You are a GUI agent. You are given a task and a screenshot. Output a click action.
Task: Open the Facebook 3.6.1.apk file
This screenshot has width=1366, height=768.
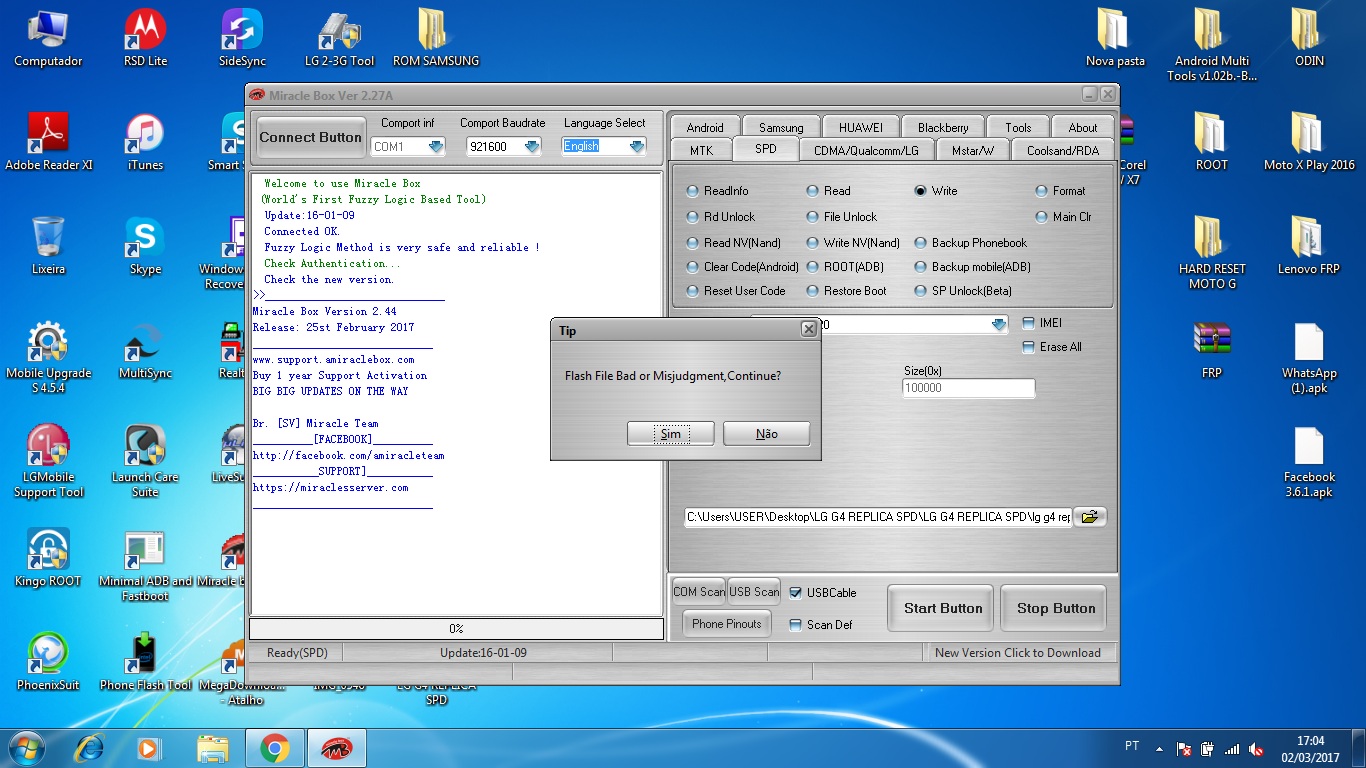pos(1309,461)
